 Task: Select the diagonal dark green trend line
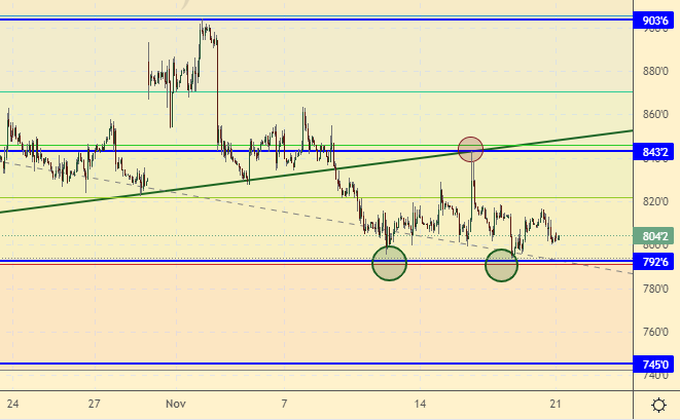coord(200,185)
